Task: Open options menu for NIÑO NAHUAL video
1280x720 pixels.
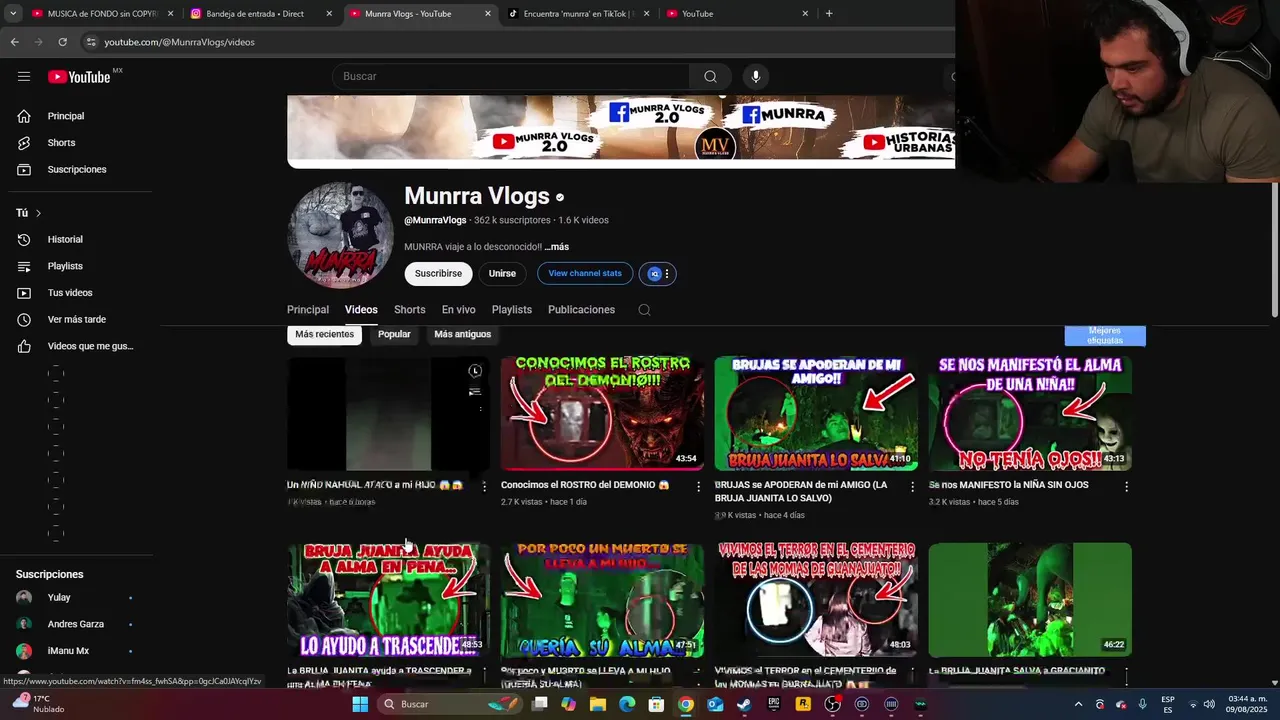Action: point(485,486)
